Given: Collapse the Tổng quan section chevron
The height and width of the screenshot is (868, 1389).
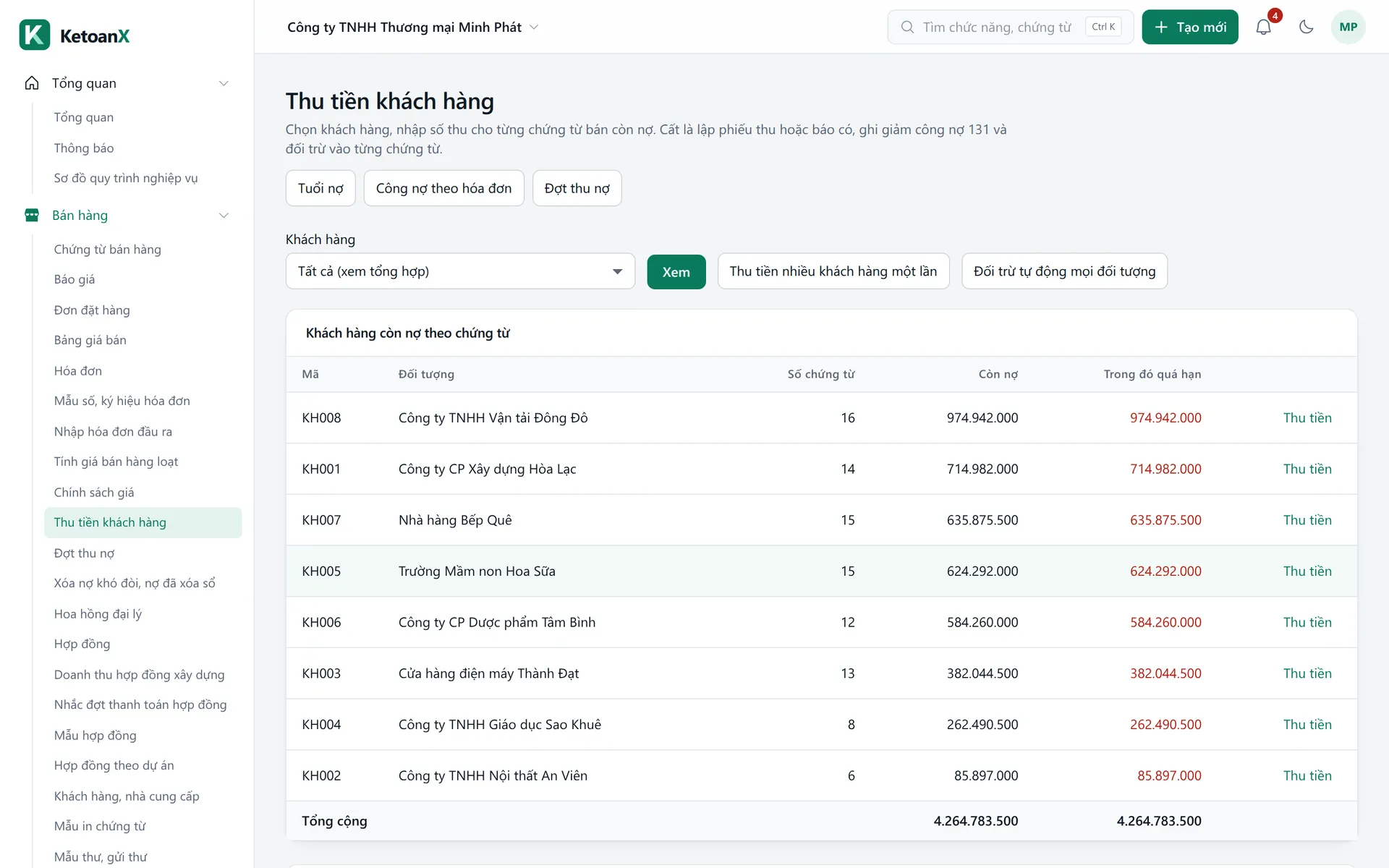Looking at the screenshot, I should pos(224,83).
